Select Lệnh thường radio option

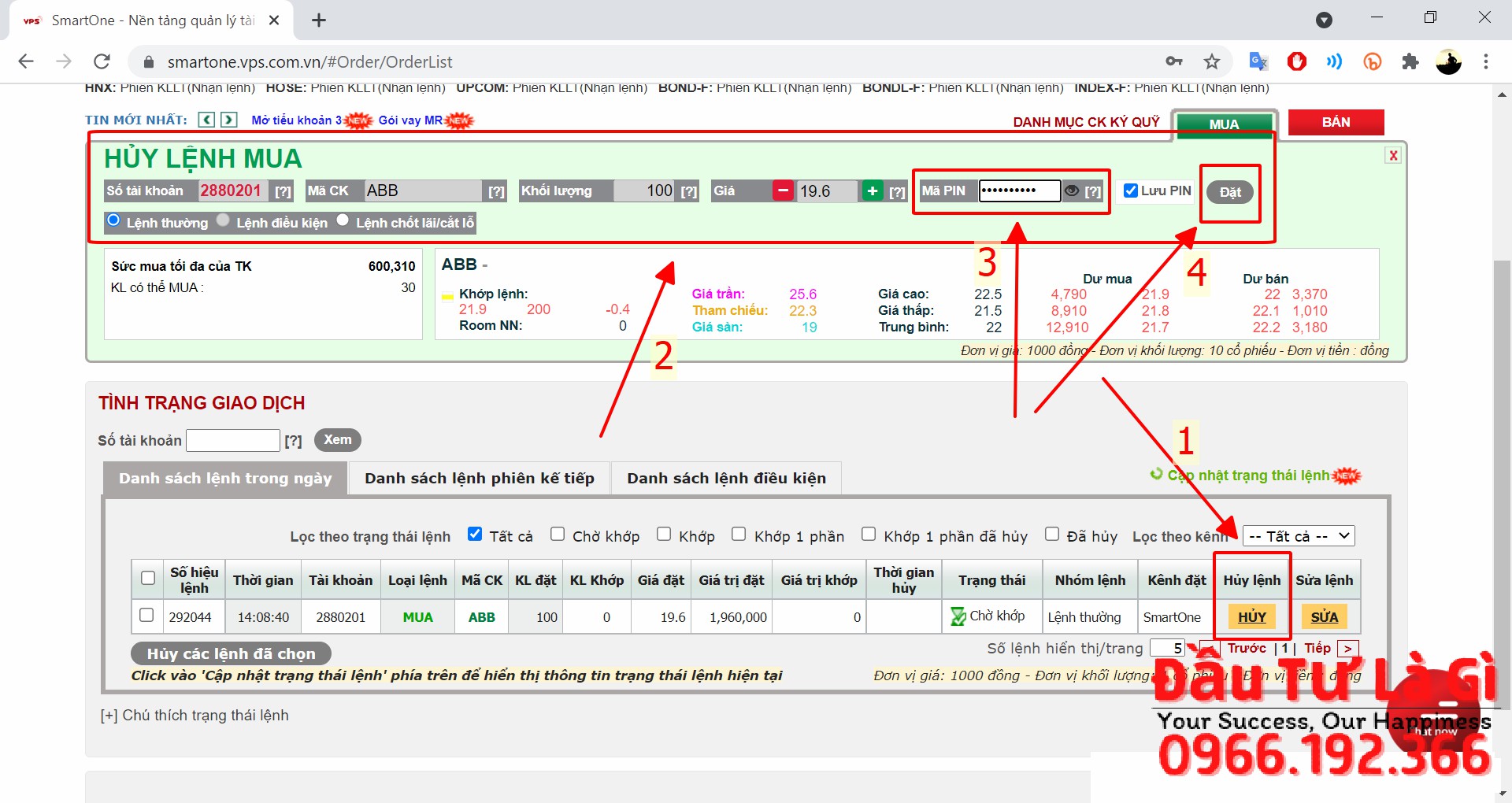pos(113,220)
